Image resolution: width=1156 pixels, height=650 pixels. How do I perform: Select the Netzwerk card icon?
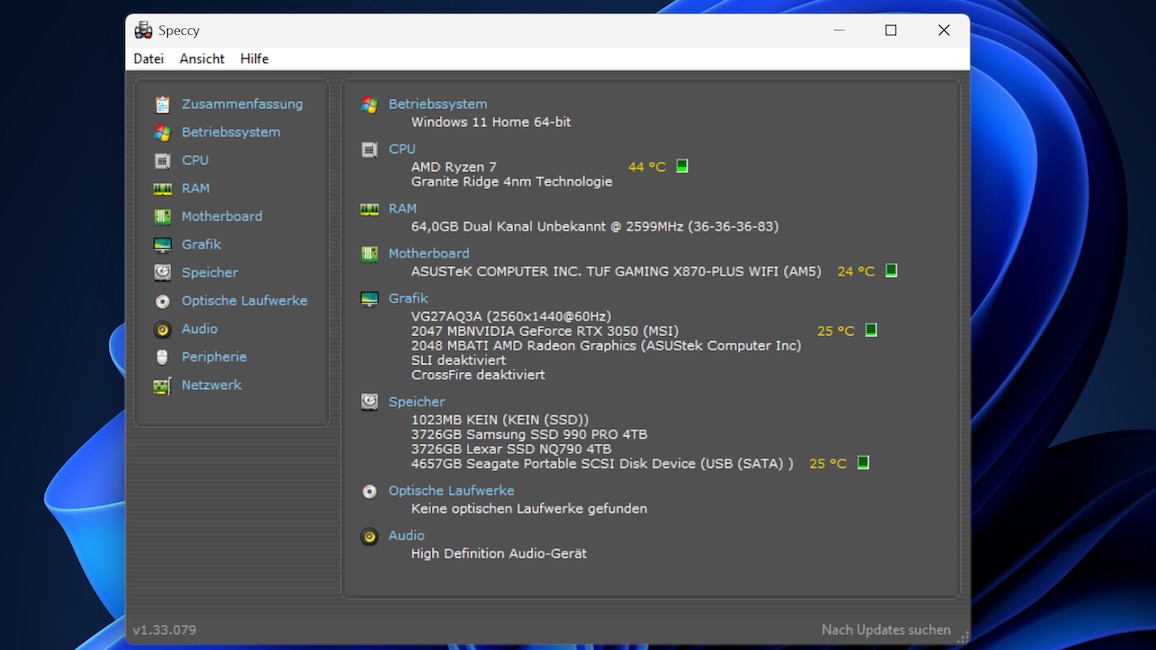pos(162,385)
